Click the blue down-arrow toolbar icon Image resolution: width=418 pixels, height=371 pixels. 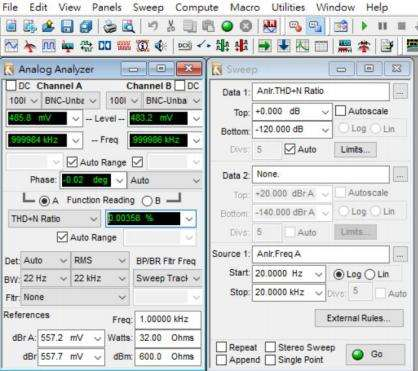tap(284, 46)
